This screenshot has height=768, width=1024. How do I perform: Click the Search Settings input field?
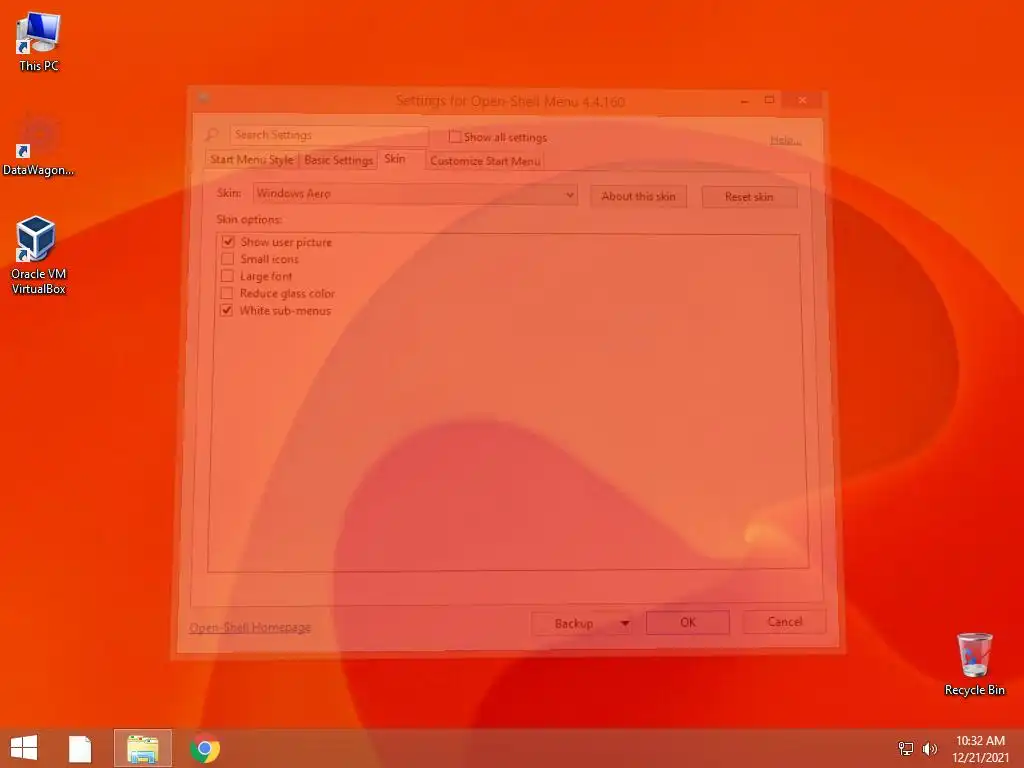(329, 135)
